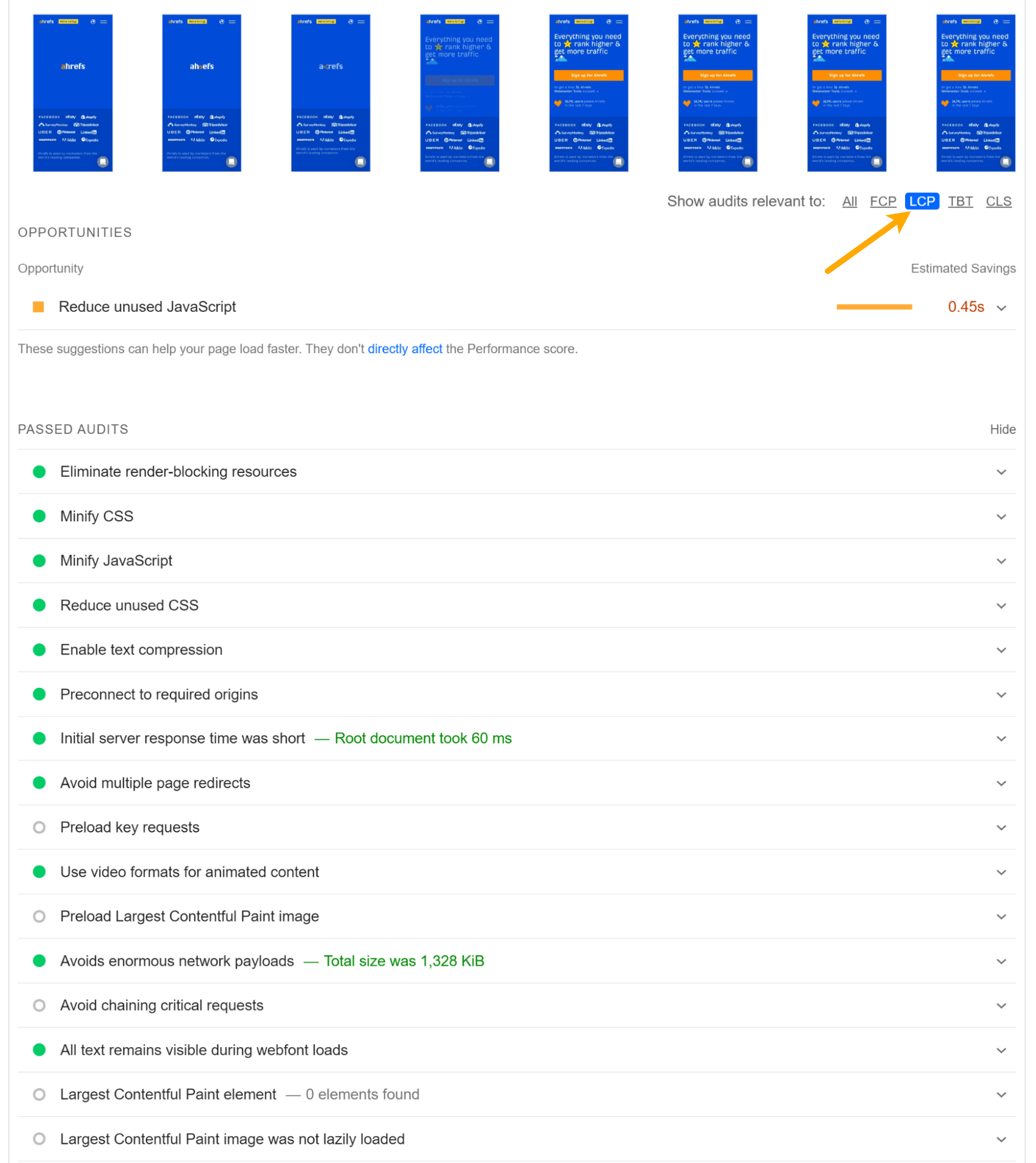Viewport: 1036px width, 1163px height.
Task: Hide the passed audits list
Action: 1003,429
